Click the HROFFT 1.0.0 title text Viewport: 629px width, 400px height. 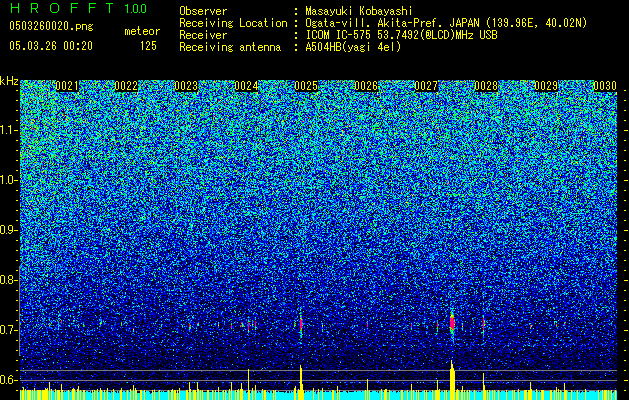tap(78, 8)
